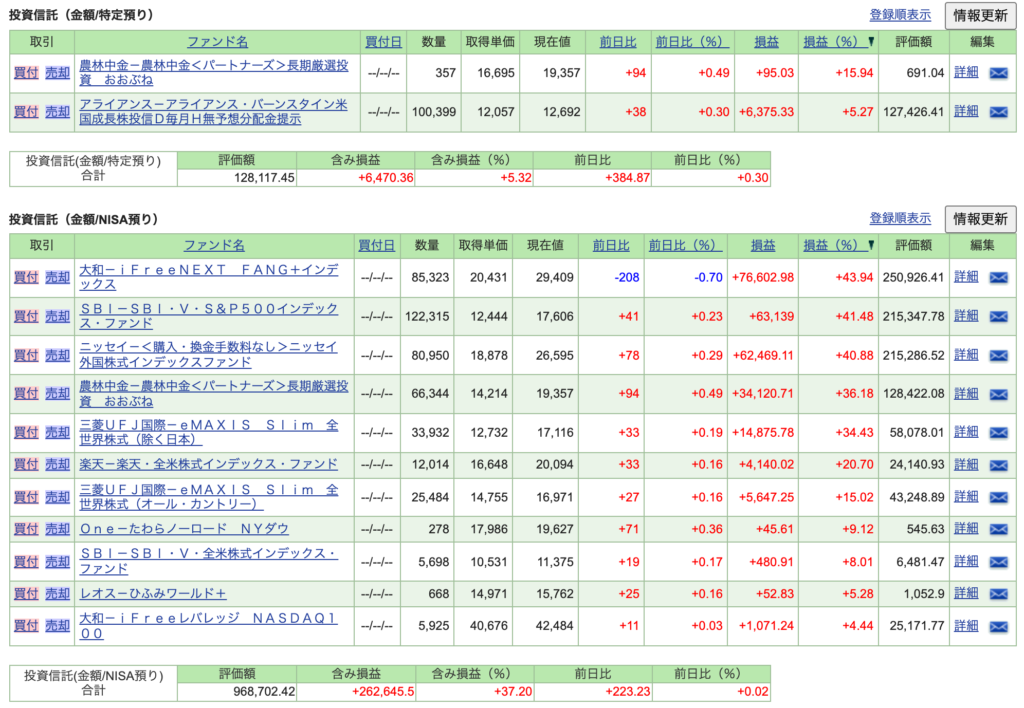Image resolution: width=1024 pixels, height=708 pixels.
Task: Click the mail icon for the Alliance Bernstein fund
Action: (998, 112)
